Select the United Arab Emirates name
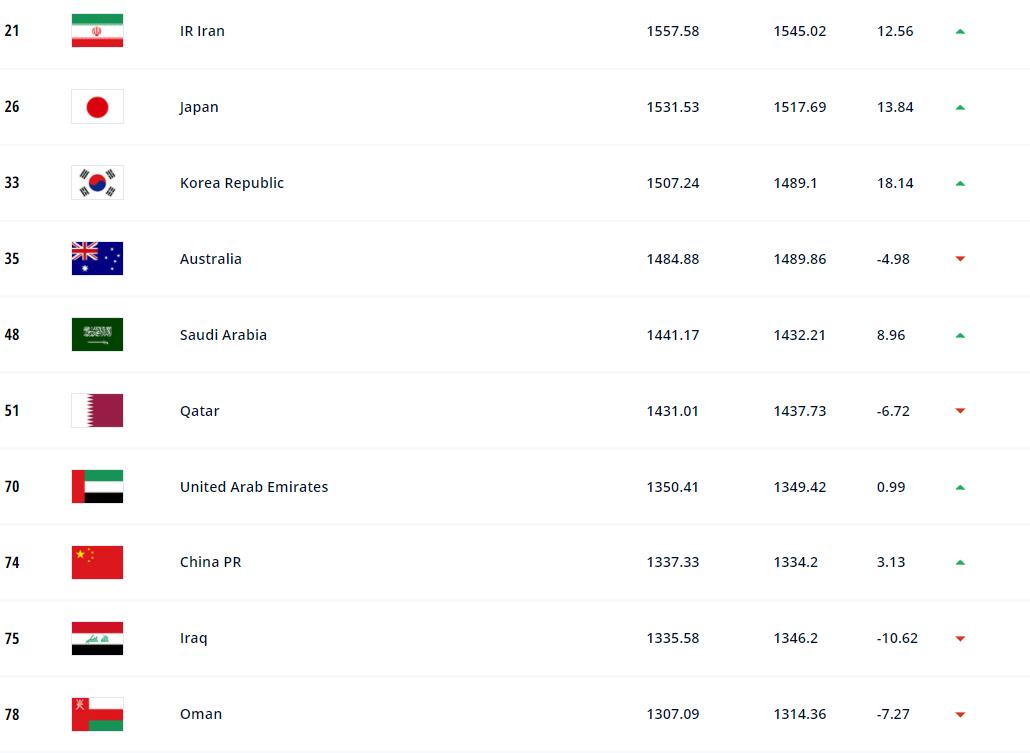1030x753 pixels. 254,487
